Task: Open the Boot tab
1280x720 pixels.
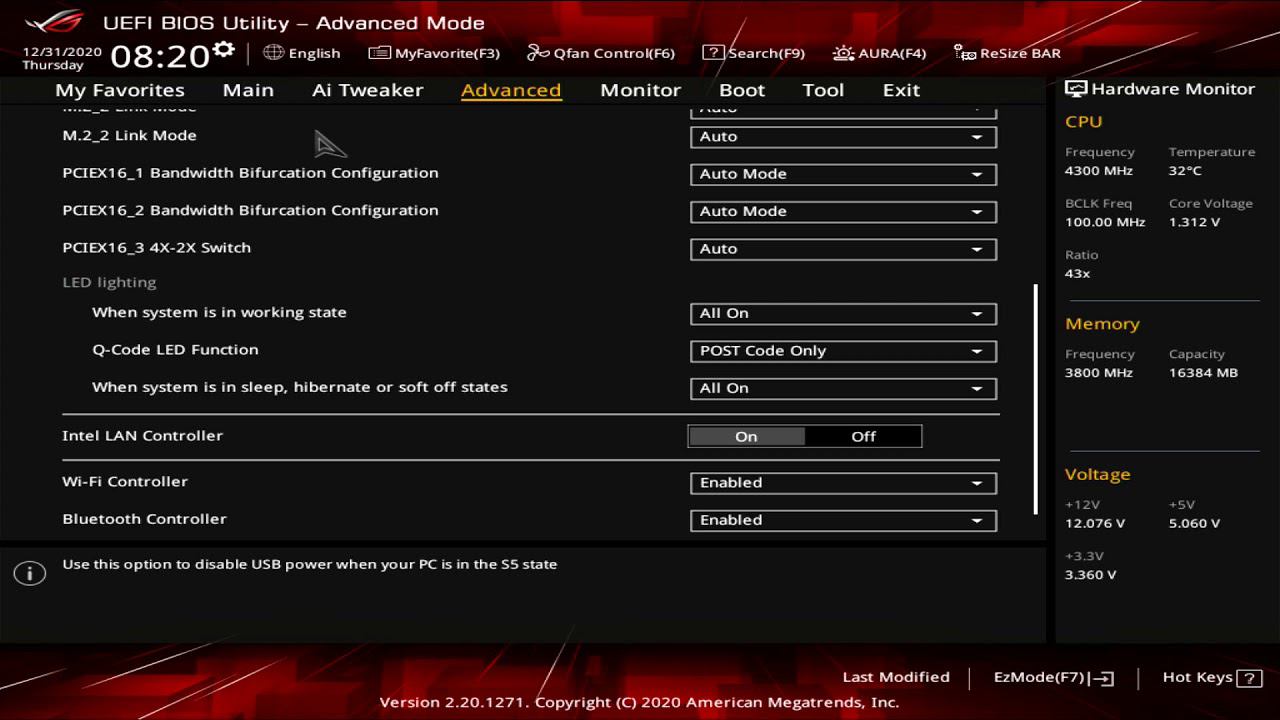Action: [742, 90]
